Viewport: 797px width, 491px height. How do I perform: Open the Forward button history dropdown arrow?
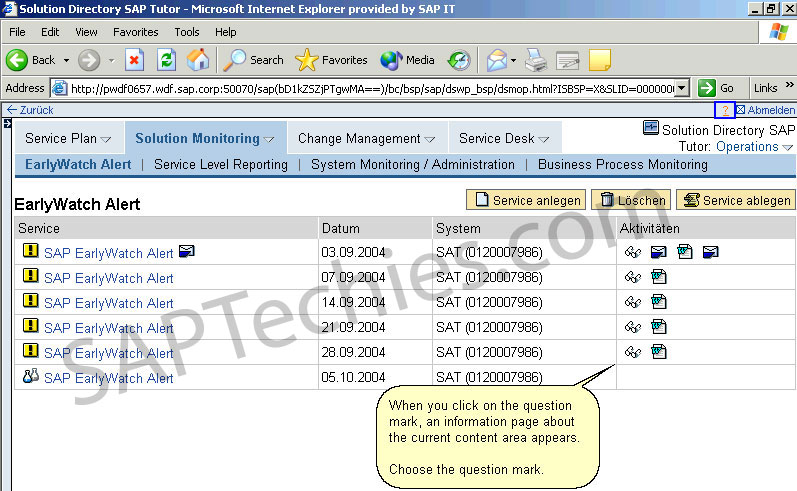[111, 60]
